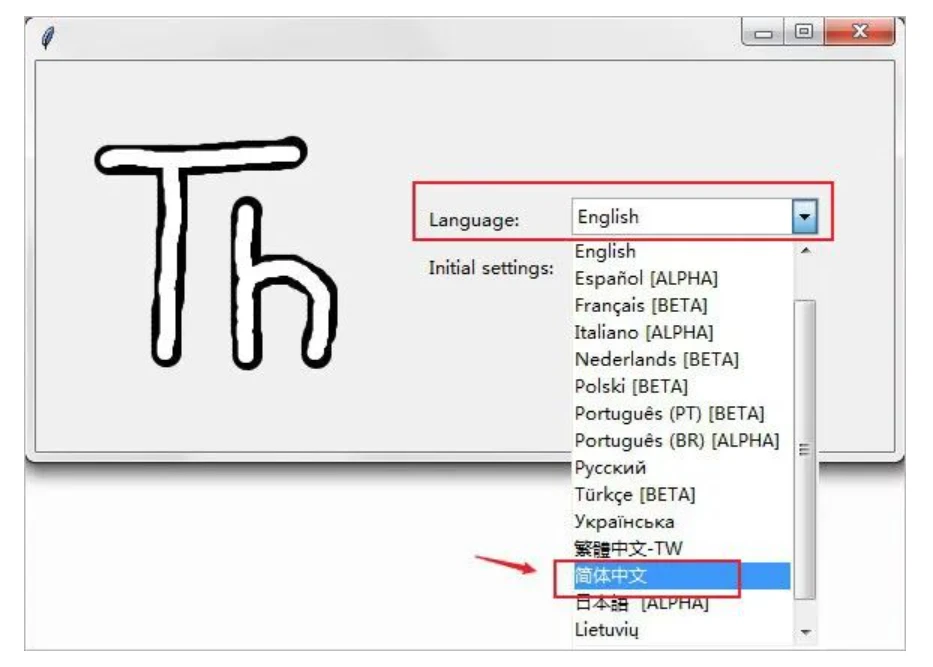Screen dimensions: 933x667
Task: Click the feather icon in title bar
Action: (47, 37)
